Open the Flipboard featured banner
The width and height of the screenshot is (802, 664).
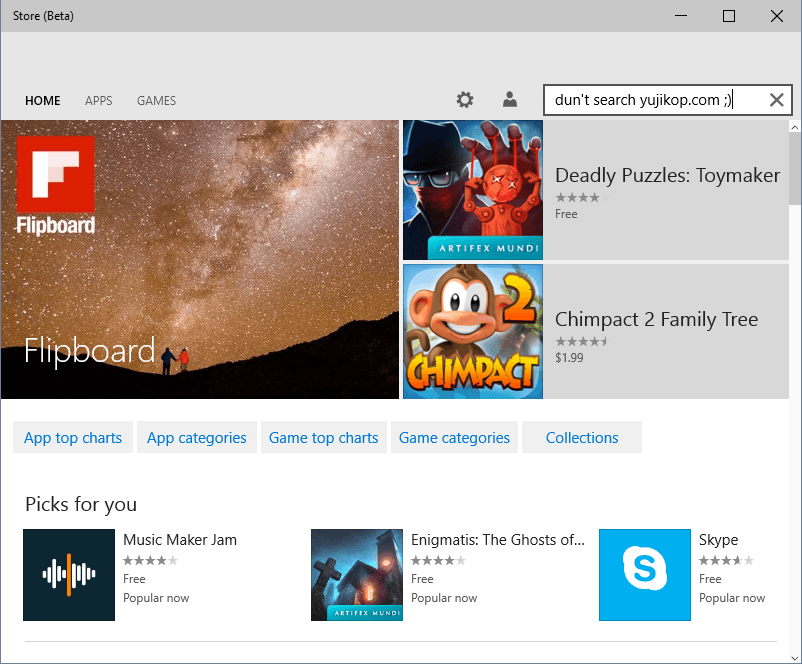(200, 259)
